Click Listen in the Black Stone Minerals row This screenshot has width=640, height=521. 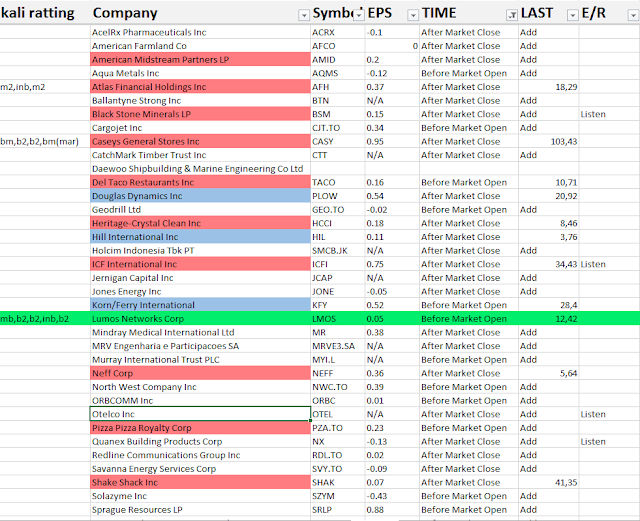tap(593, 114)
